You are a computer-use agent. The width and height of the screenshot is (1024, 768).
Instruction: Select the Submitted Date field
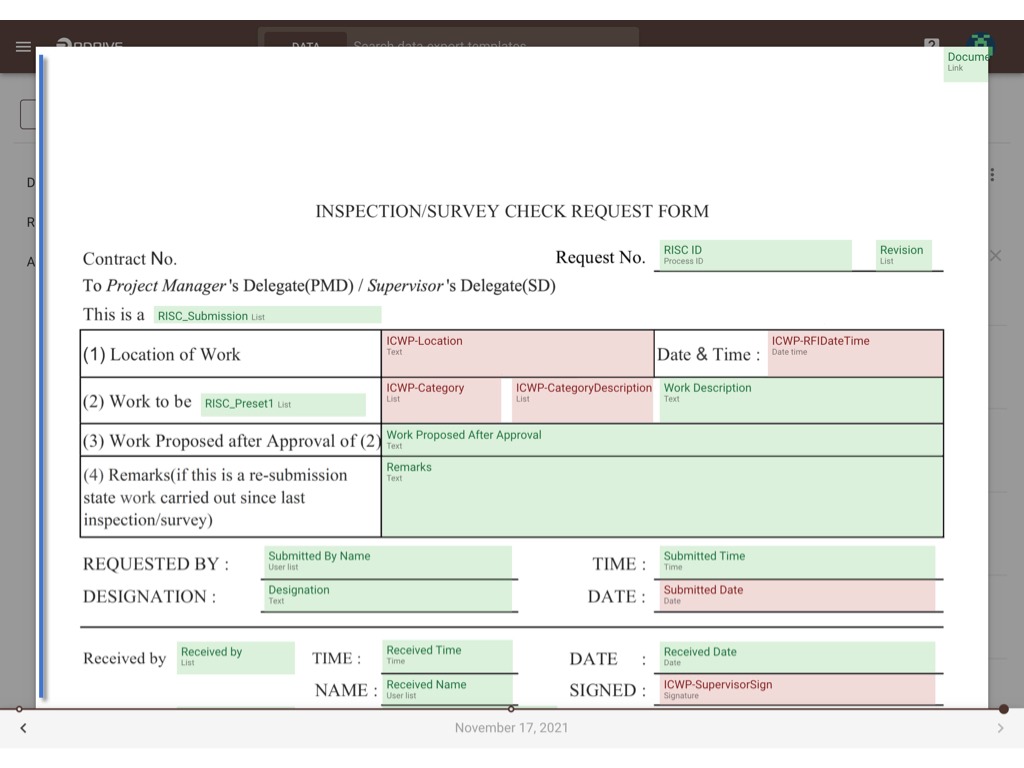[x=797, y=596]
